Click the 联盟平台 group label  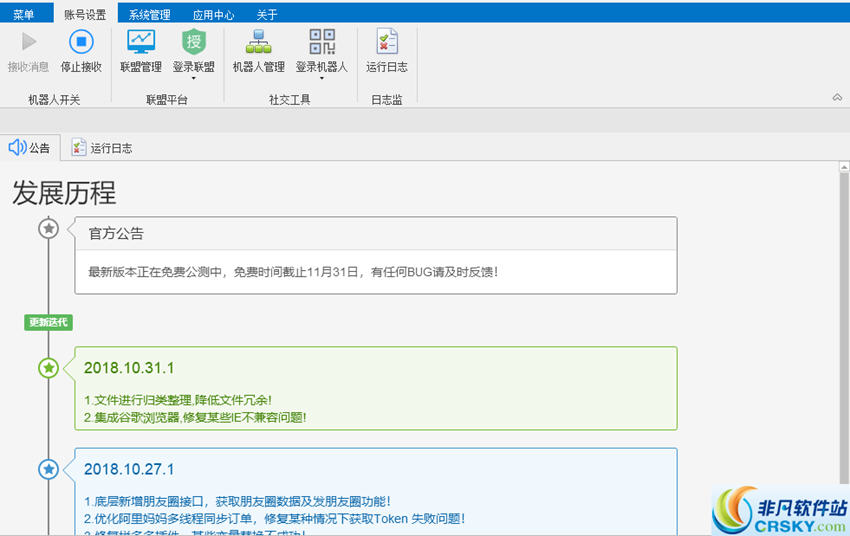pos(167,100)
